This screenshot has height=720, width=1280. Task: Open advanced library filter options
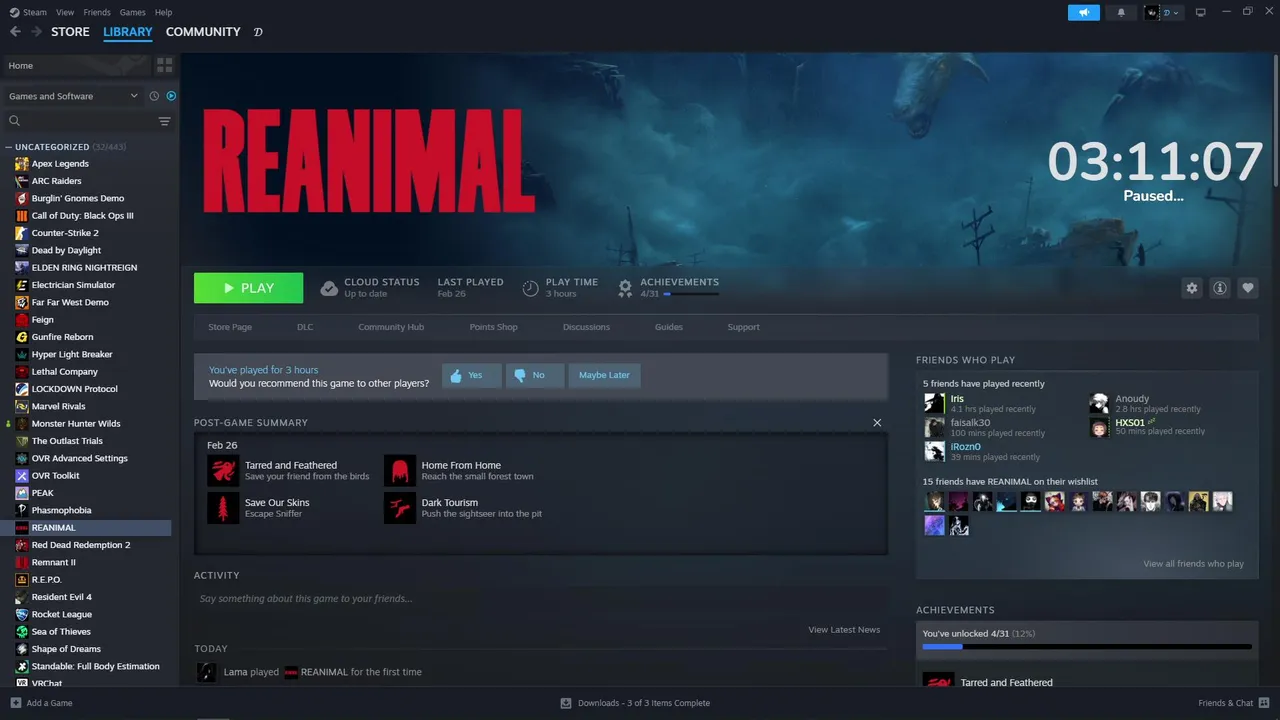(165, 121)
